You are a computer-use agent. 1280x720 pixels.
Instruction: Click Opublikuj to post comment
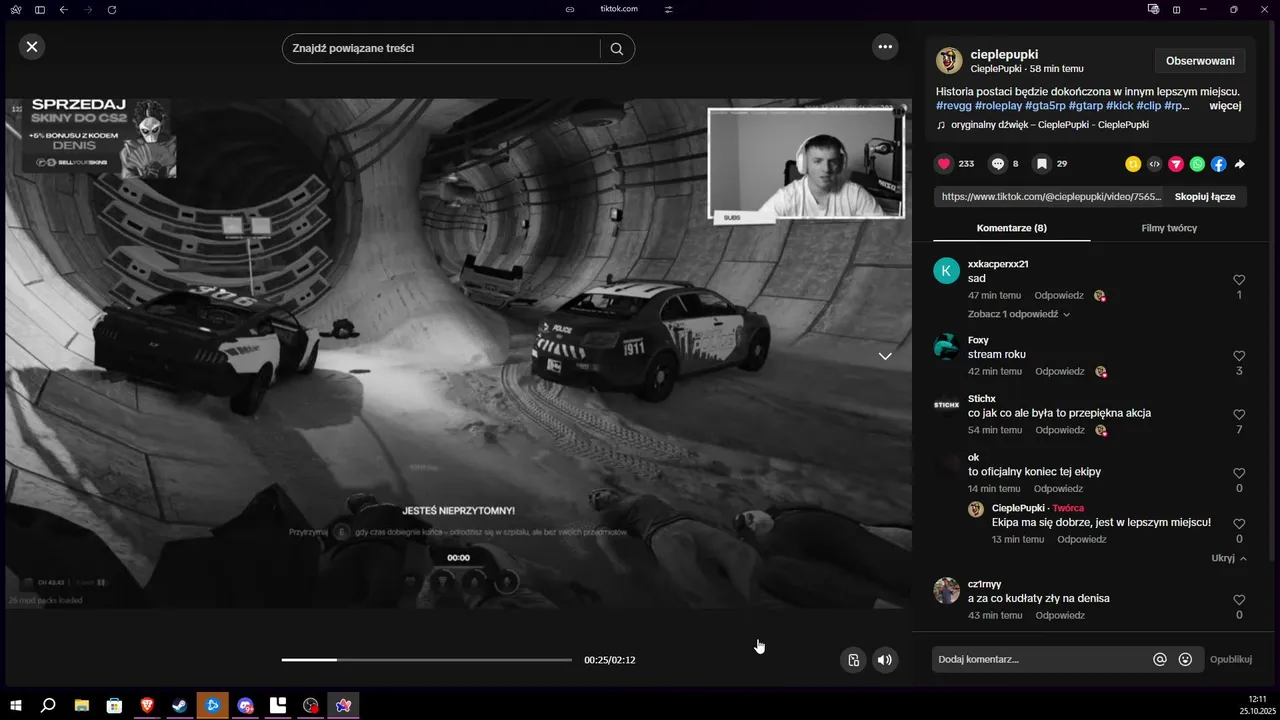1230,659
